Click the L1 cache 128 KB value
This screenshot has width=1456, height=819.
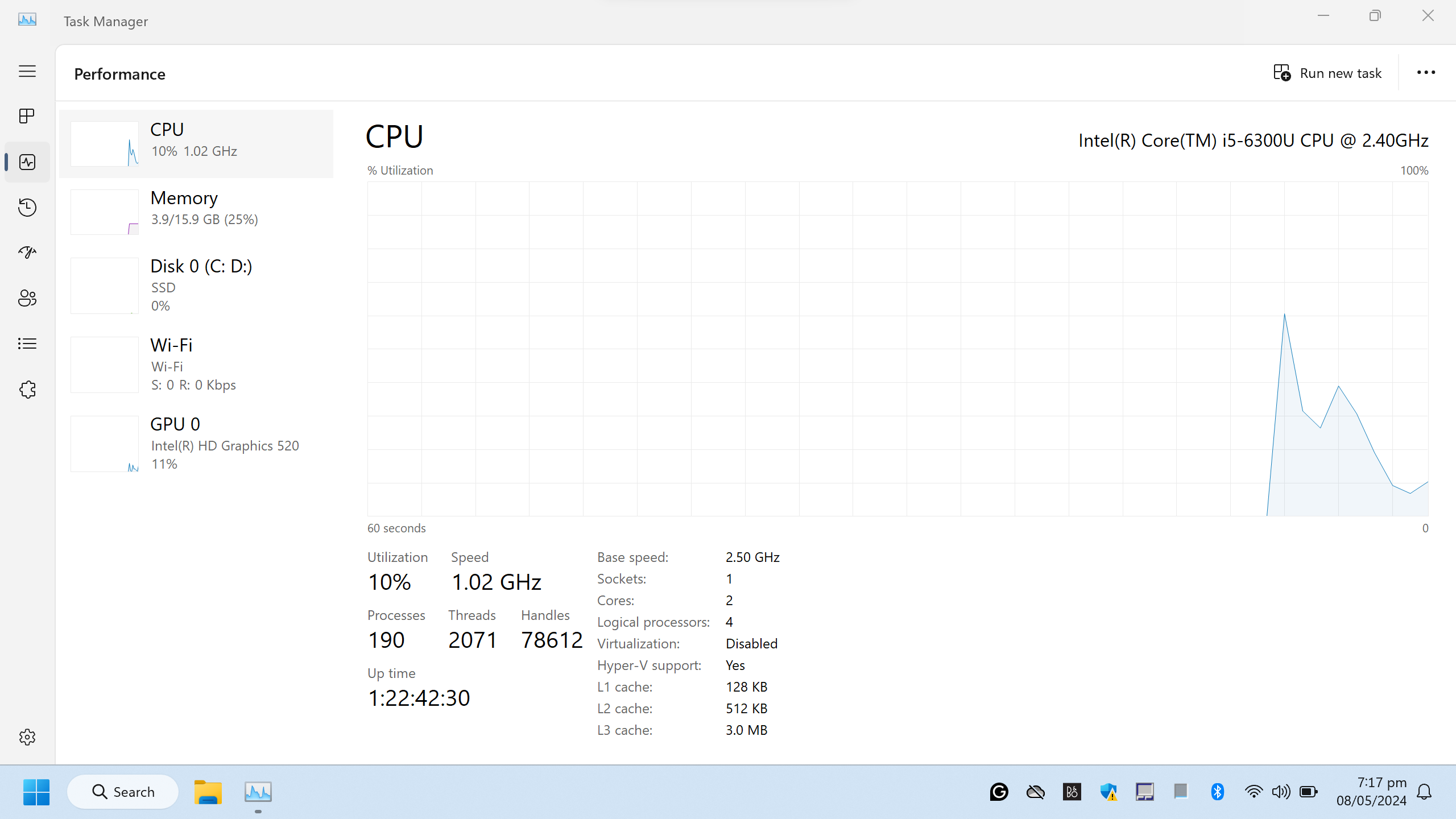[747, 687]
